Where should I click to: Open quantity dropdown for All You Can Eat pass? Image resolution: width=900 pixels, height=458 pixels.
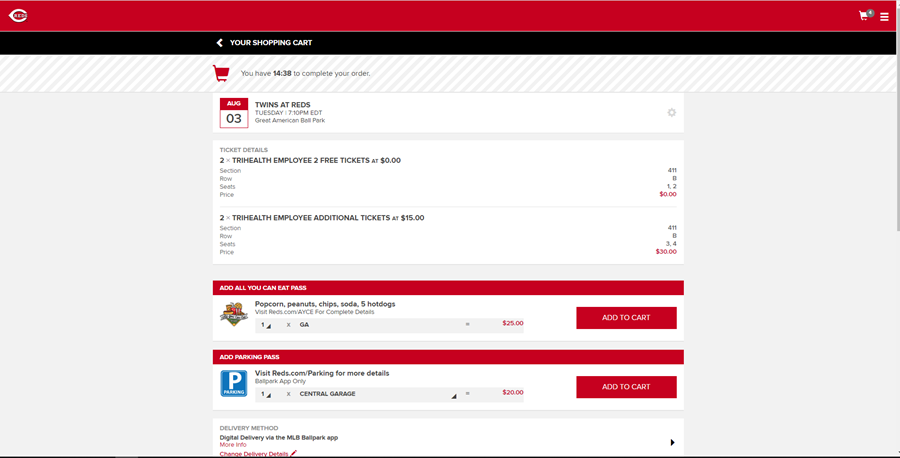click(266, 325)
